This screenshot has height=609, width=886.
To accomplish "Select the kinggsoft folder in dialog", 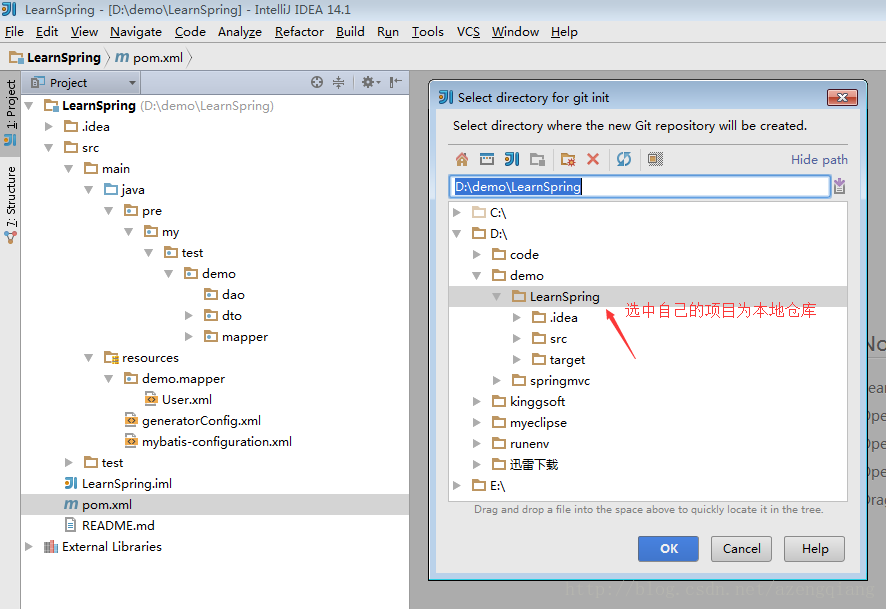I will pyautogui.click(x=537, y=401).
